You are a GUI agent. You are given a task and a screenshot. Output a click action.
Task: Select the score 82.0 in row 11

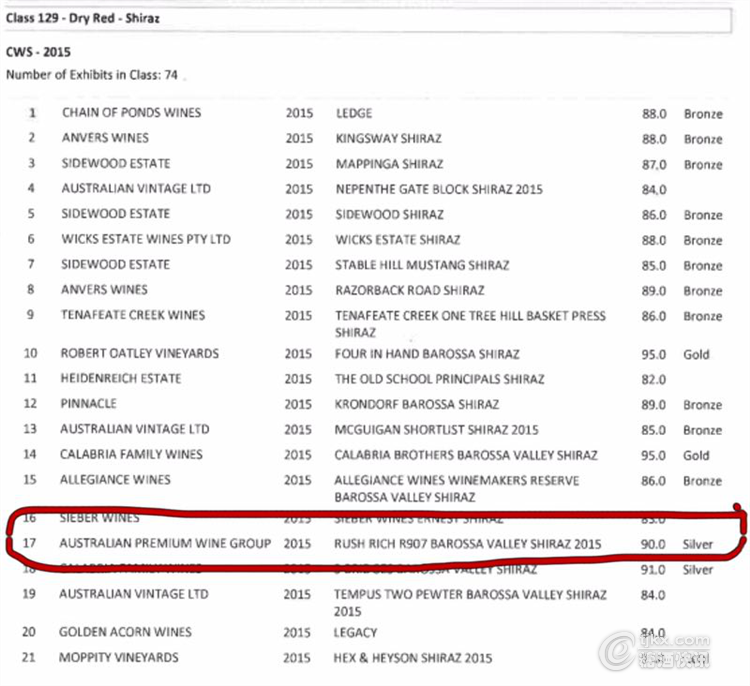click(x=653, y=380)
